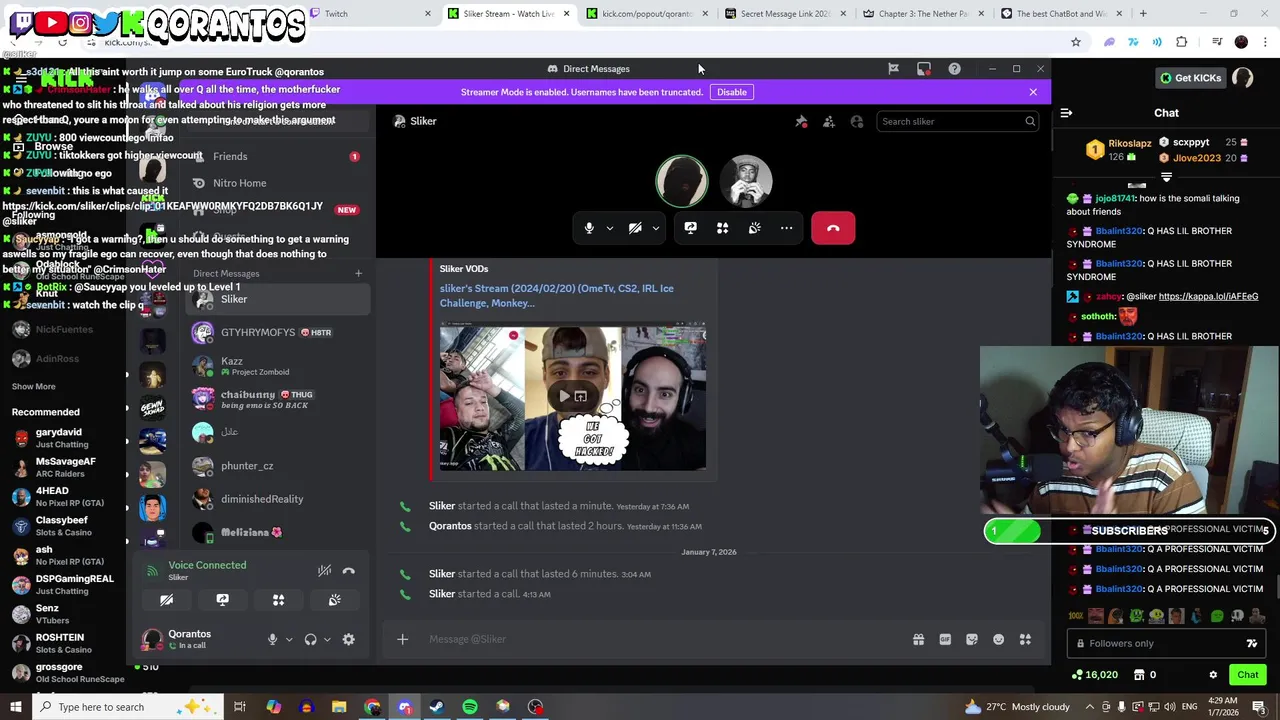The image size is (1280, 720).
Task: Hang up with the red disconnect button
Action: coord(833,228)
